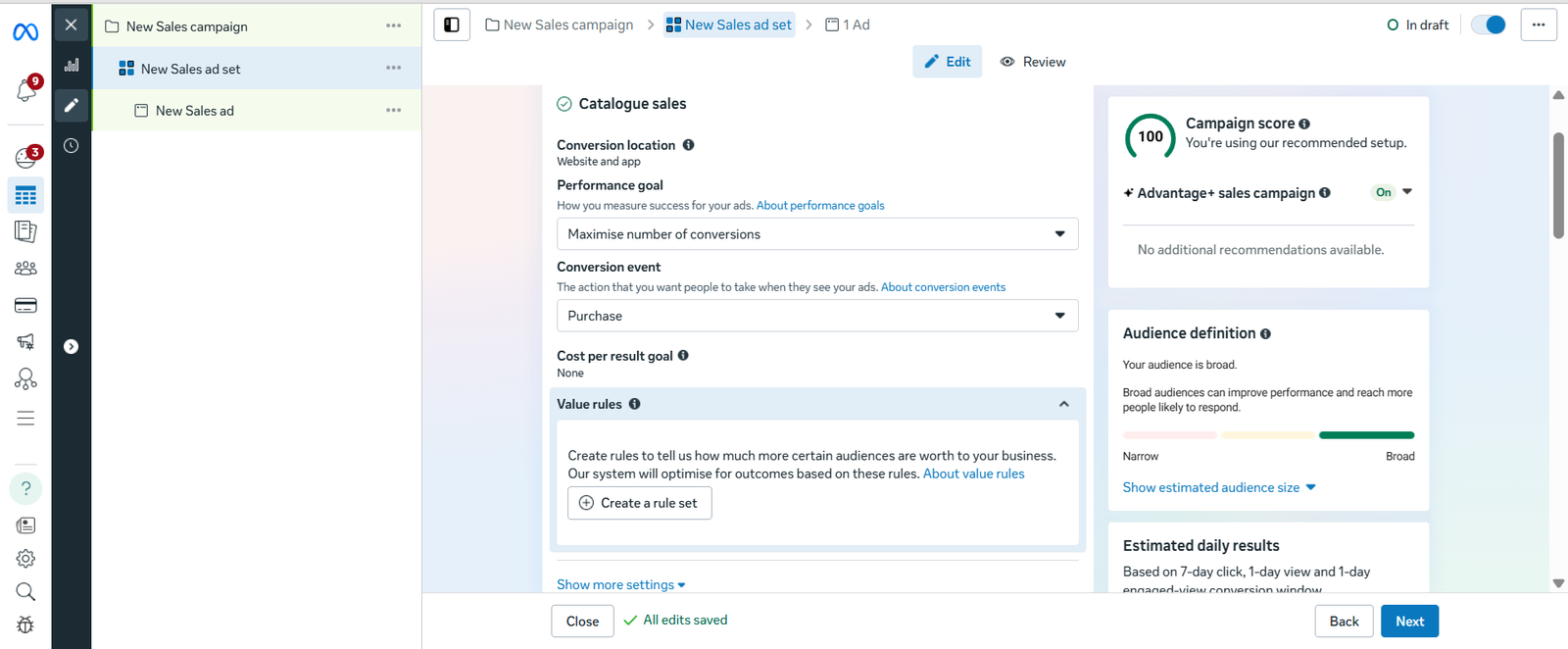Viewport: 1568px width, 649px height.
Task: Click the Create a rule set button
Action: point(639,503)
